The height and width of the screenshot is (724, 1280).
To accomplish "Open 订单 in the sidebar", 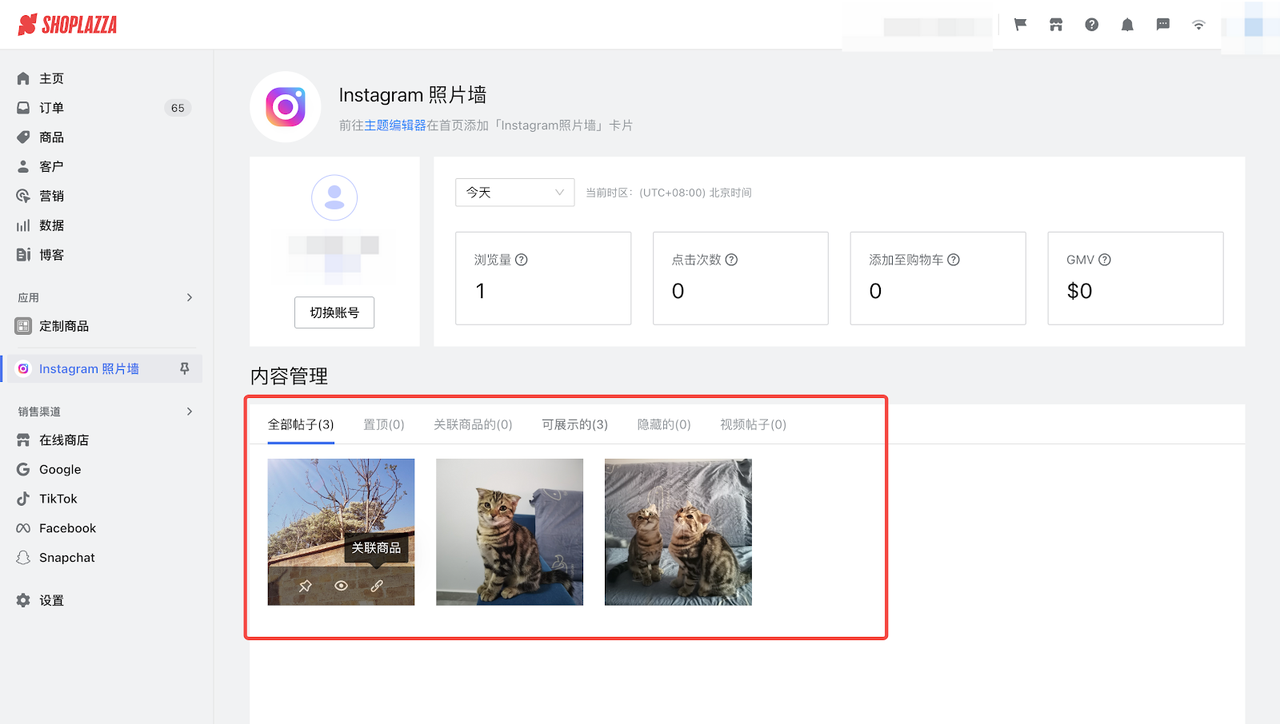I will tap(51, 108).
